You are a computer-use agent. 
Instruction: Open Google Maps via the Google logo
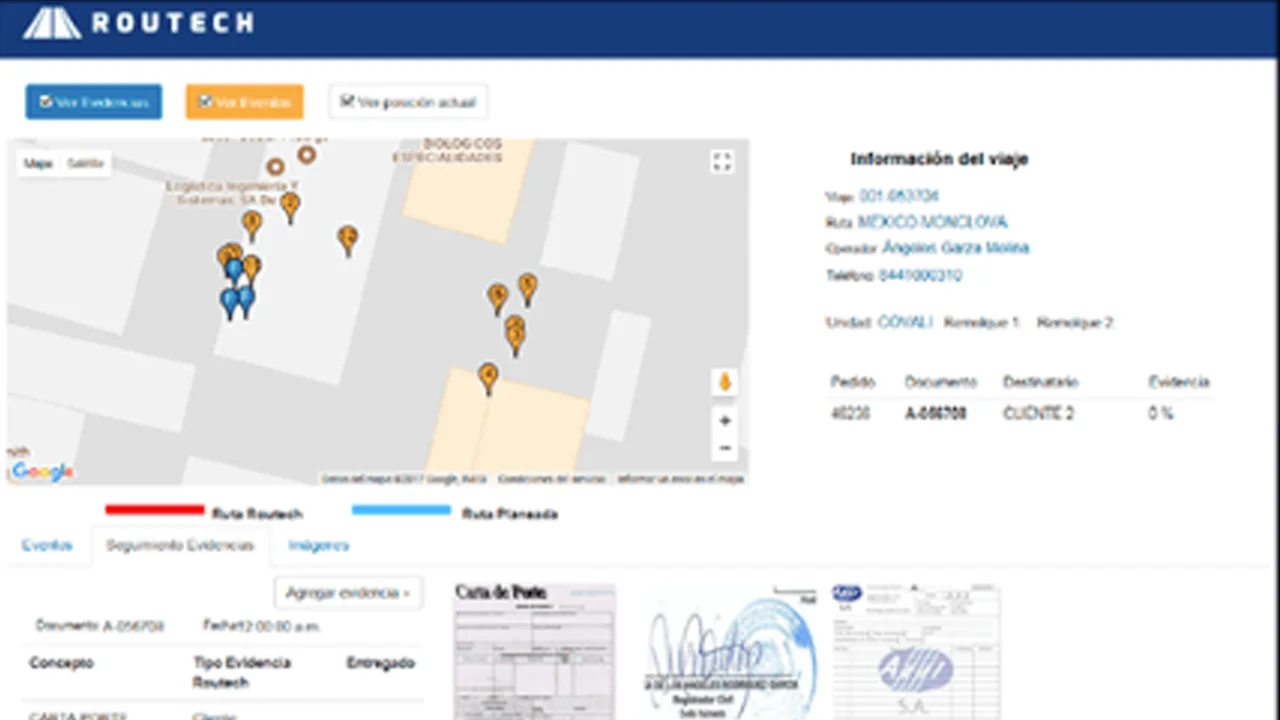click(x=42, y=471)
